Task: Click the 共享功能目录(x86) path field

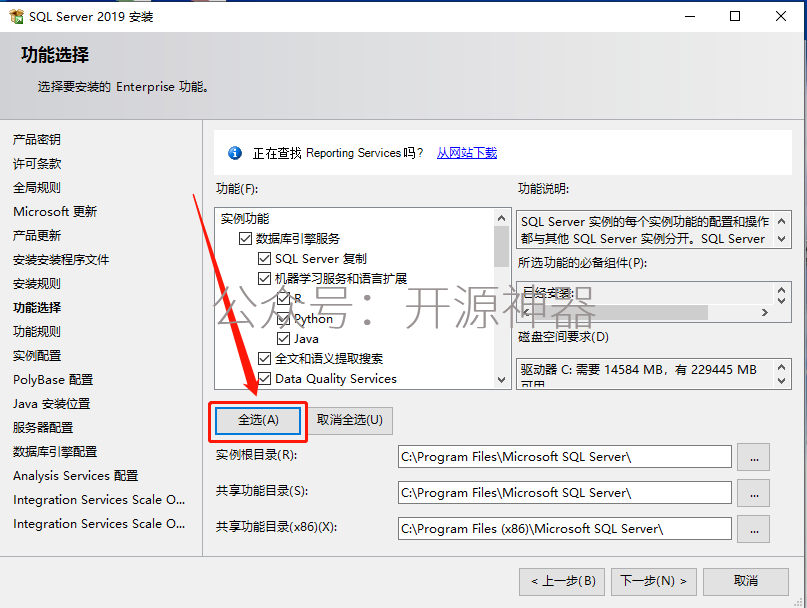Action: click(565, 529)
